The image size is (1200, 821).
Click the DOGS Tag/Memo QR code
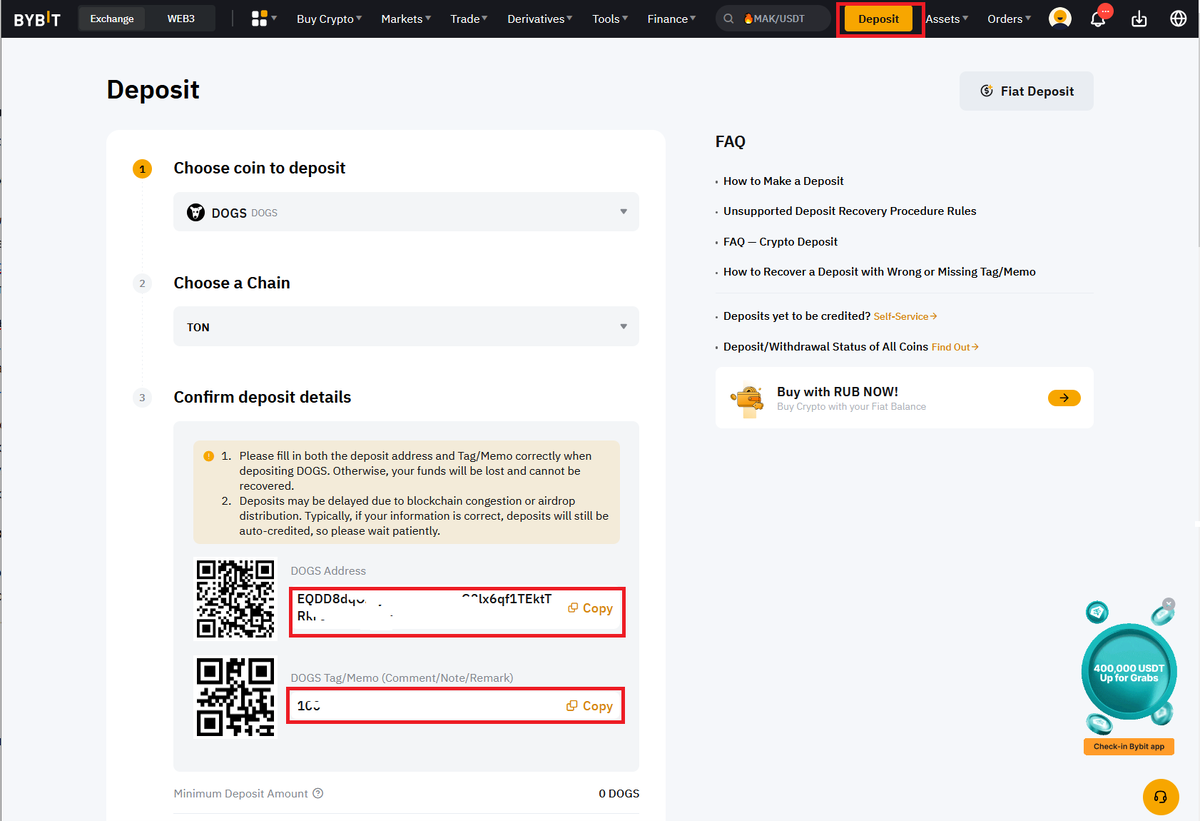[236, 696]
